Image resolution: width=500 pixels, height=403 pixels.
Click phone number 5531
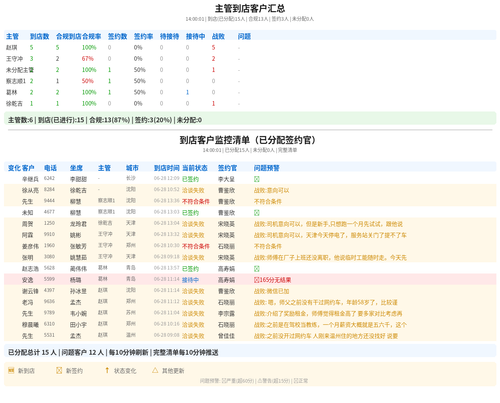pyautogui.click(x=49, y=335)
